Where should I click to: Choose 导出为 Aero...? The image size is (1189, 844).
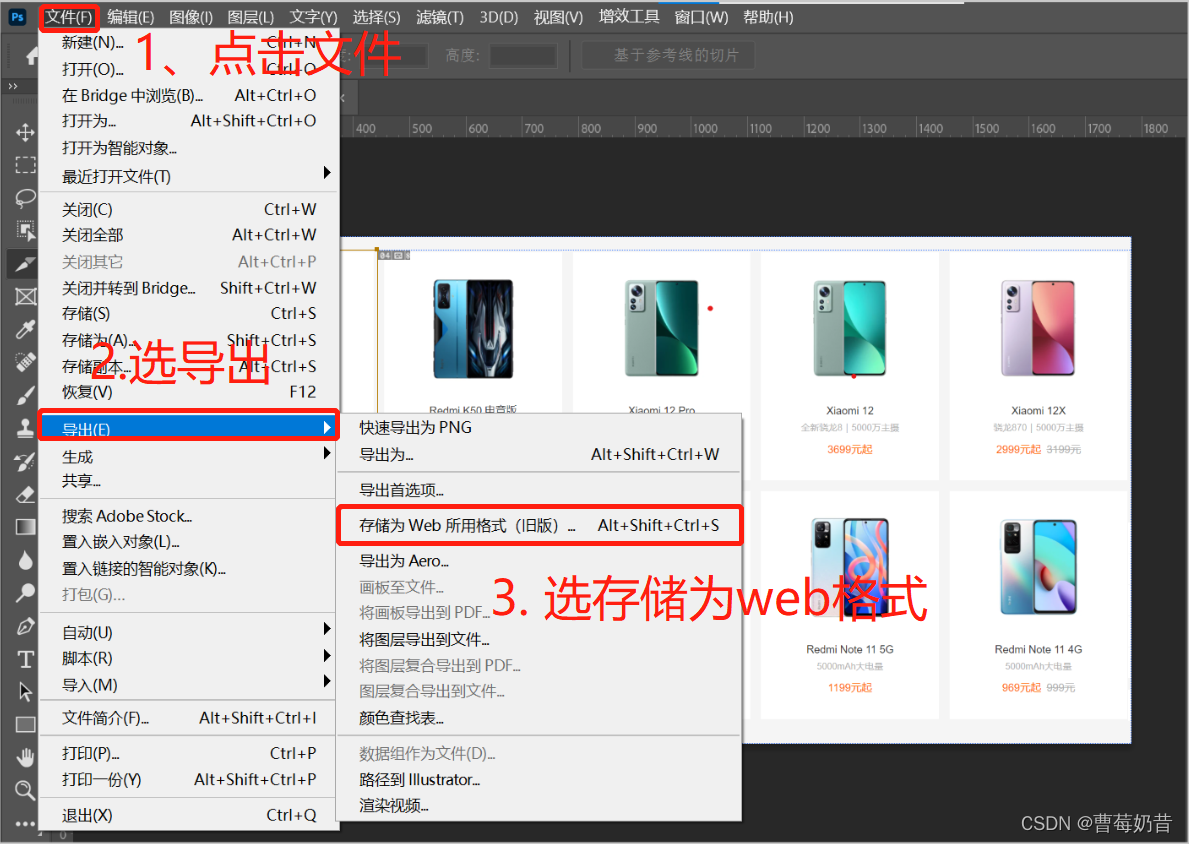[539, 561]
